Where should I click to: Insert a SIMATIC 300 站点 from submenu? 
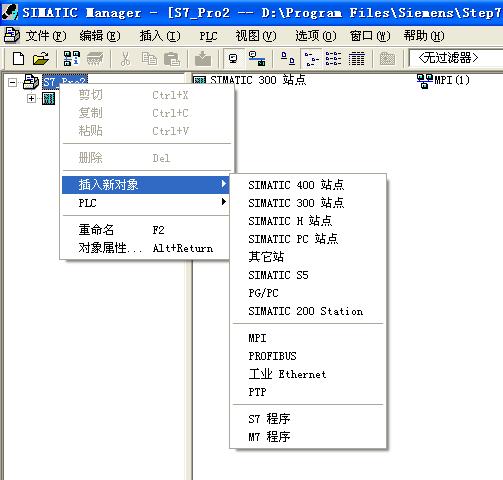308,203
